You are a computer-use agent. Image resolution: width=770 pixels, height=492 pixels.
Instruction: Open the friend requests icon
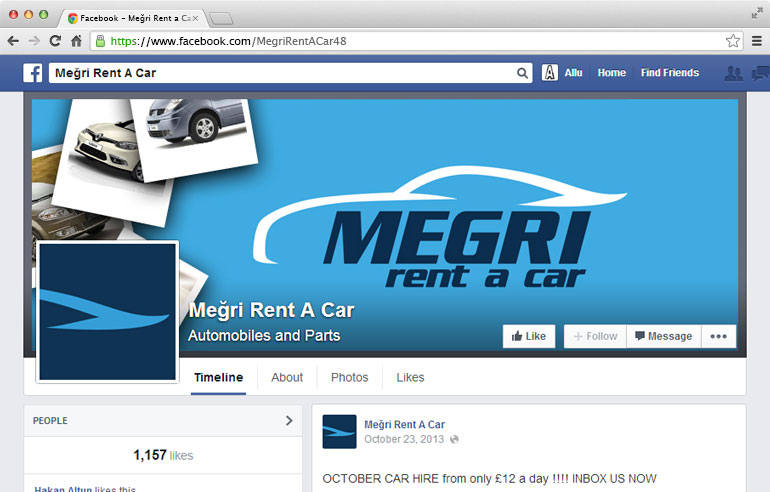(733, 73)
